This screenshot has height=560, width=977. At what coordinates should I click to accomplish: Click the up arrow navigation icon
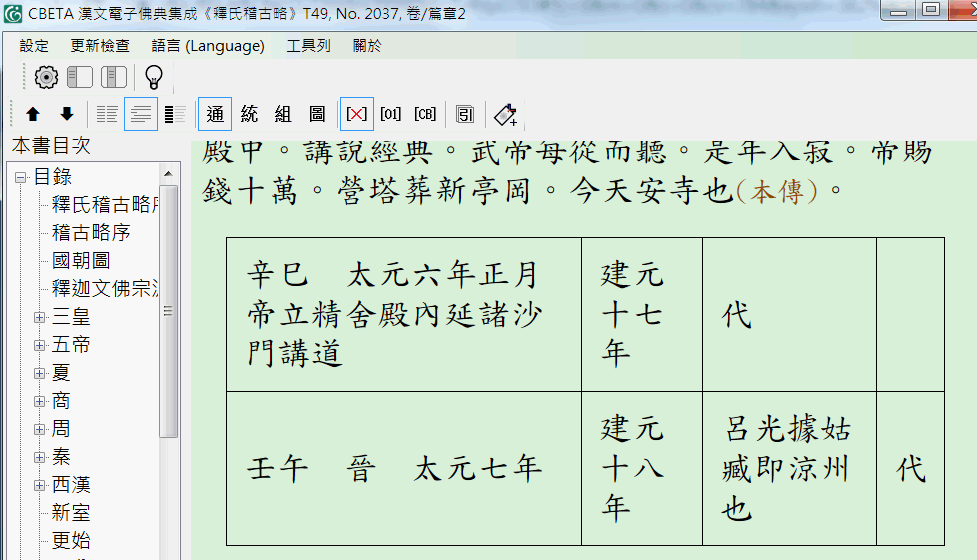(33, 115)
